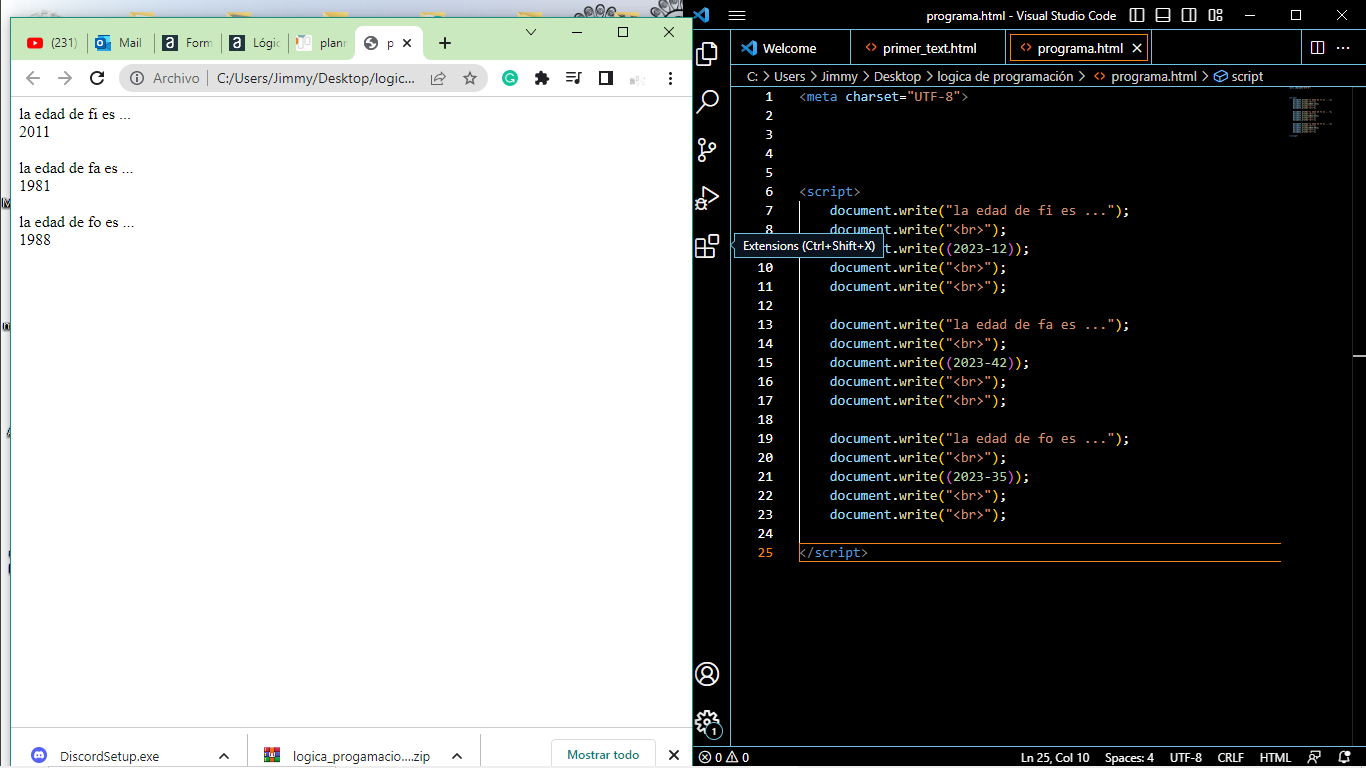The width and height of the screenshot is (1366, 768).
Task: Click the logica de programación breadcrumb
Action: click(x=1005, y=76)
